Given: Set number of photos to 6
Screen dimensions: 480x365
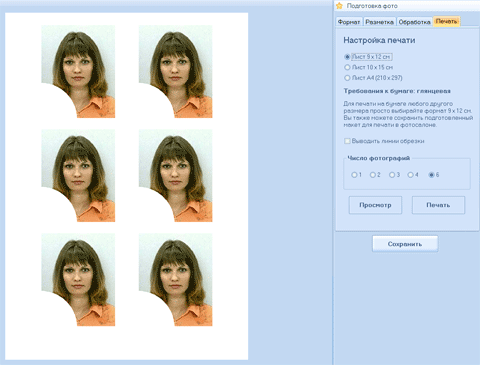Looking at the screenshot, I should (432, 175).
